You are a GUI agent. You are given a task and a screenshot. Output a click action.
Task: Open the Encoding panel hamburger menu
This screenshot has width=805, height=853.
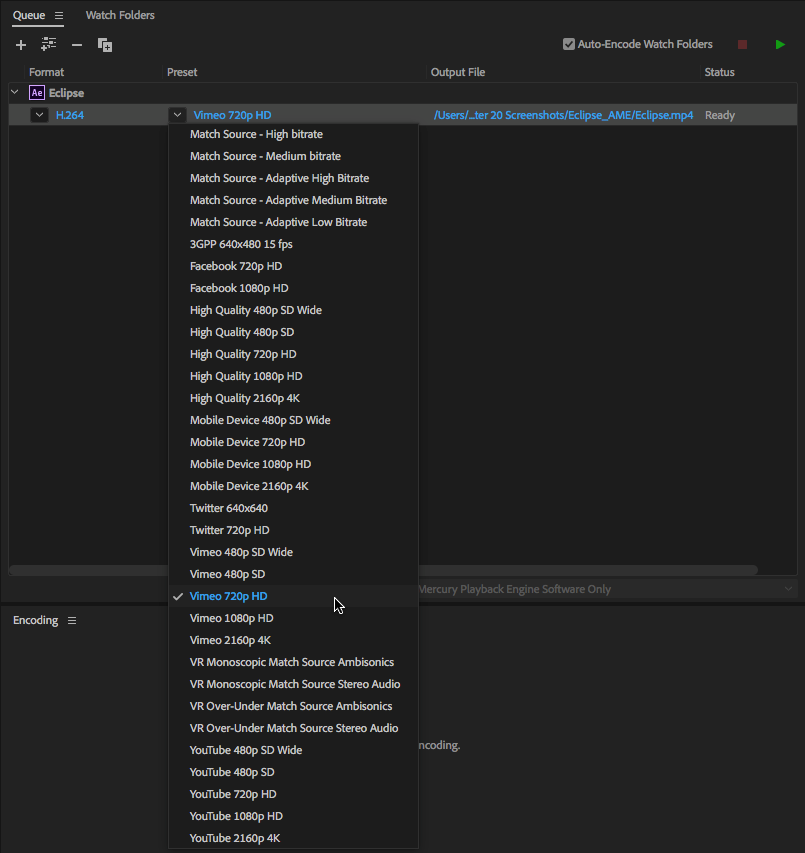click(x=72, y=621)
